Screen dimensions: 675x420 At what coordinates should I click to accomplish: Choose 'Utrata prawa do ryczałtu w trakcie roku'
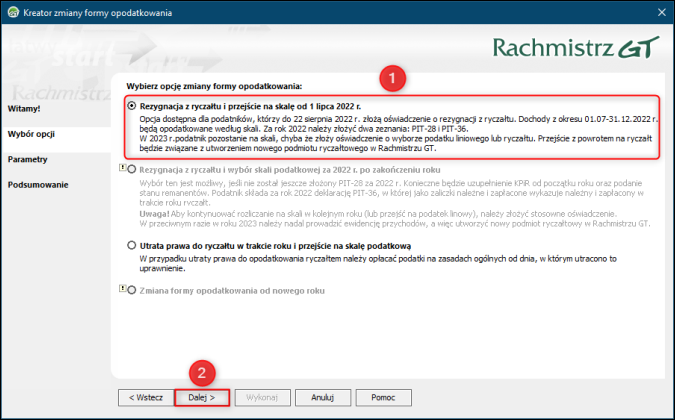click(132, 245)
